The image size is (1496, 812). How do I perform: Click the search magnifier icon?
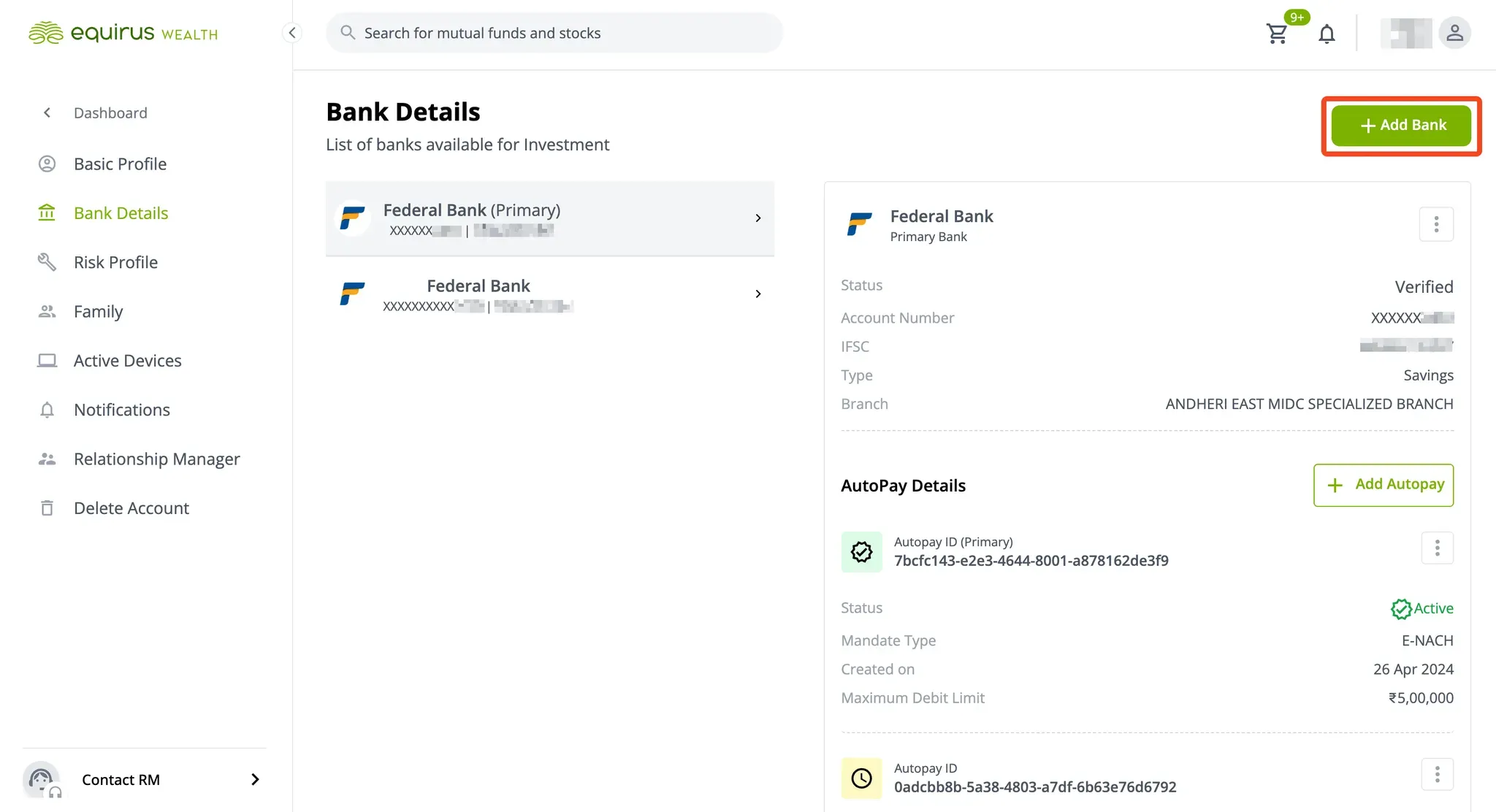tap(348, 33)
